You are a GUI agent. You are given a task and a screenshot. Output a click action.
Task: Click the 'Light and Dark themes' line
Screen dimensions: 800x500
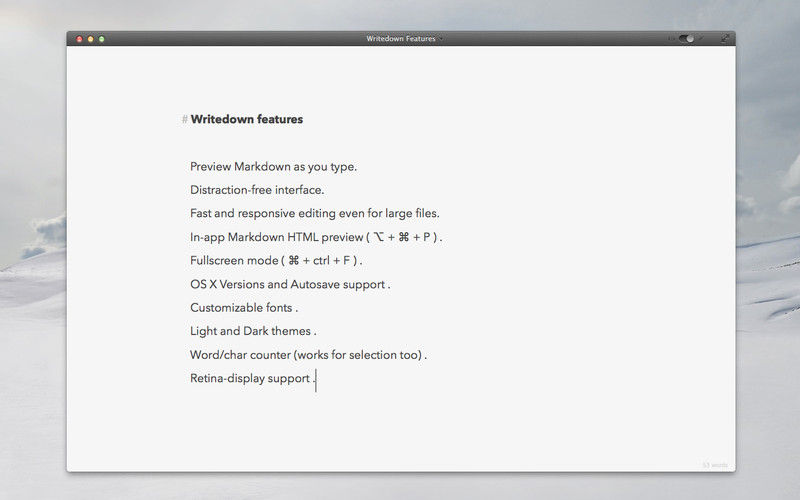(x=253, y=331)
